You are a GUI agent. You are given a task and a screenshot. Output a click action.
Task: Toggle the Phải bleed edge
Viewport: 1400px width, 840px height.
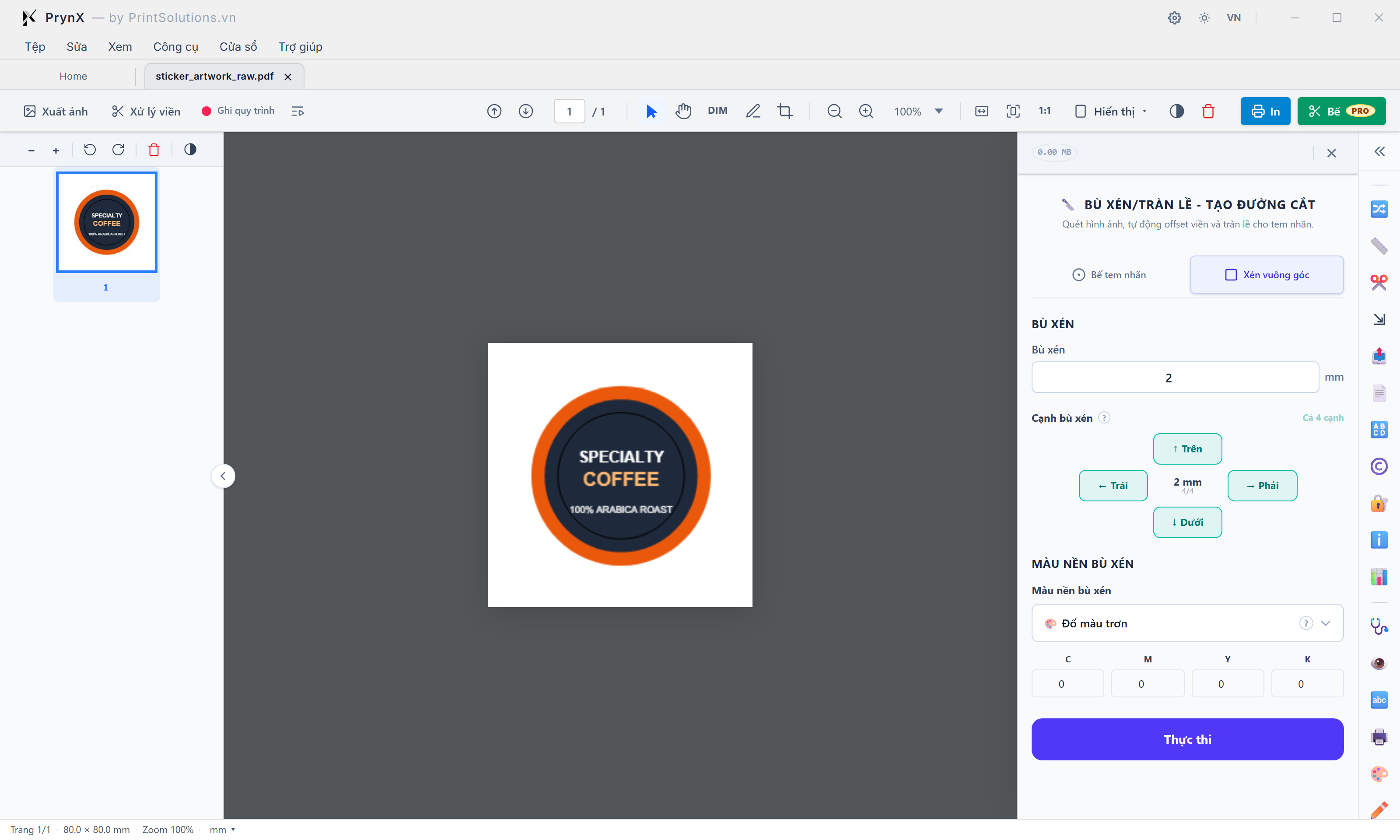point(1262,485)
